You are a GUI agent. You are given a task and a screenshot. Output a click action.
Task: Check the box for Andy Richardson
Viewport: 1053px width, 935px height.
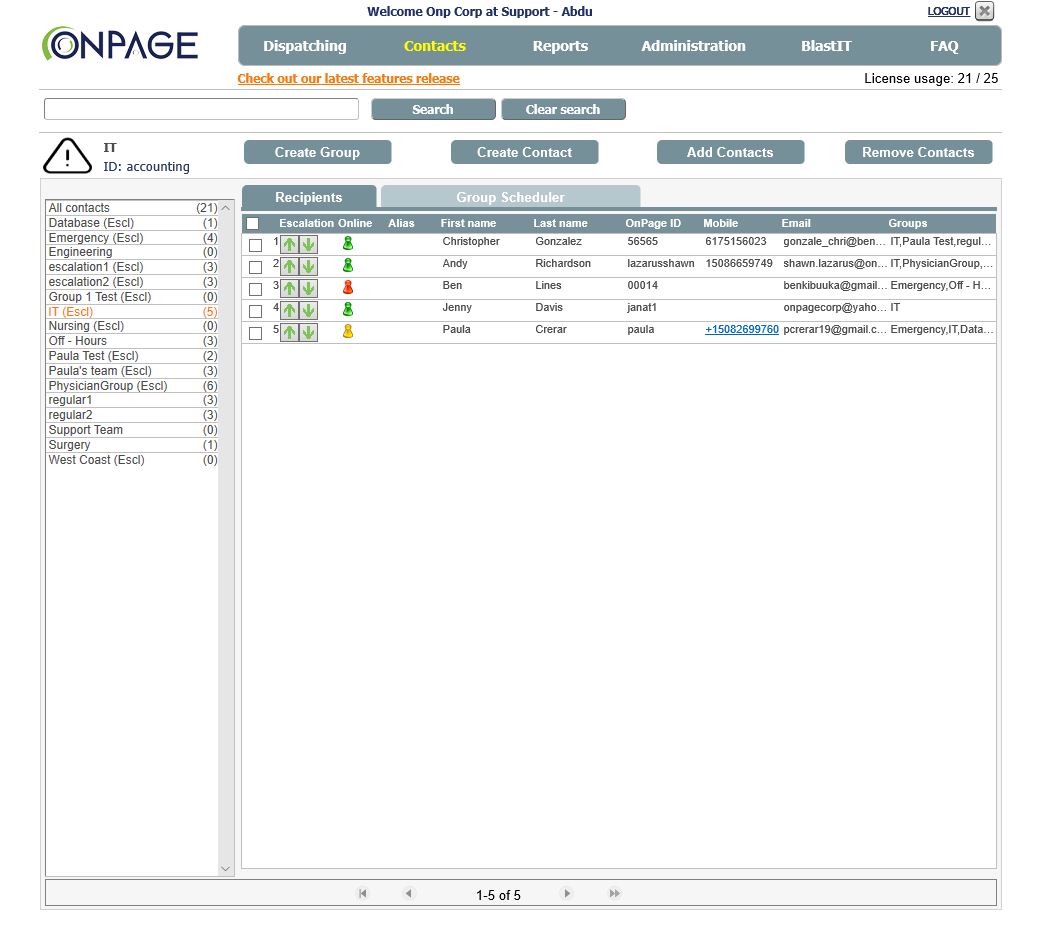255,267
